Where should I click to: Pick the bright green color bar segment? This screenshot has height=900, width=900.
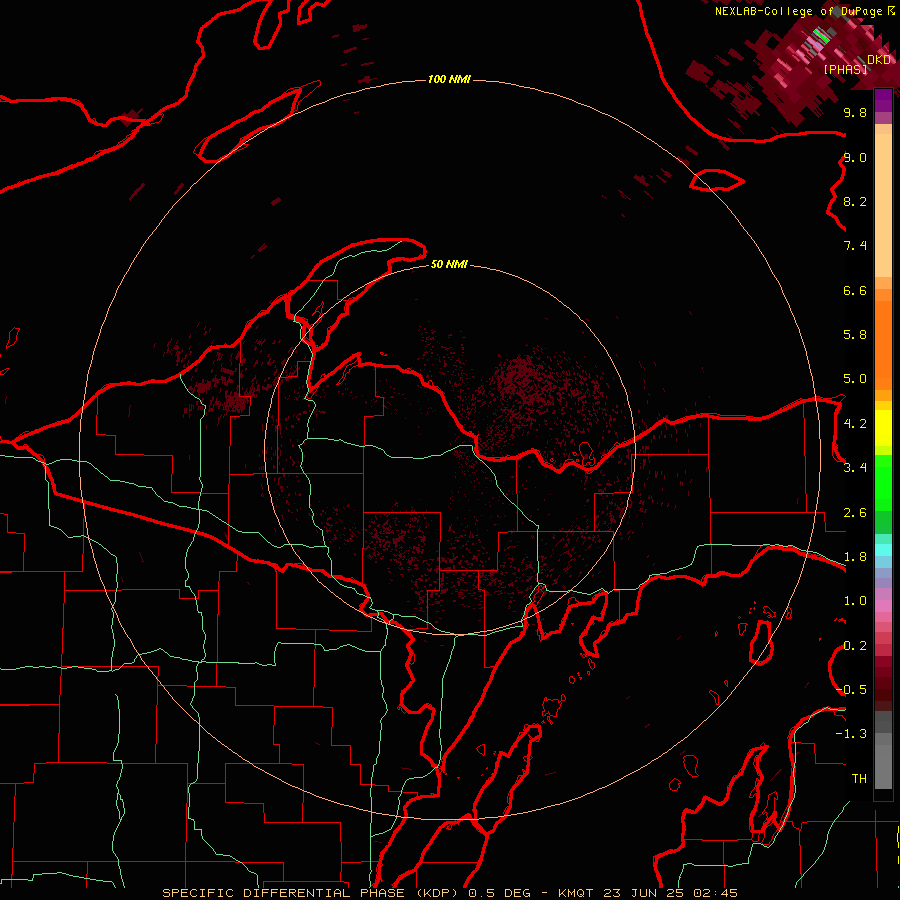(x=883, y=483)
